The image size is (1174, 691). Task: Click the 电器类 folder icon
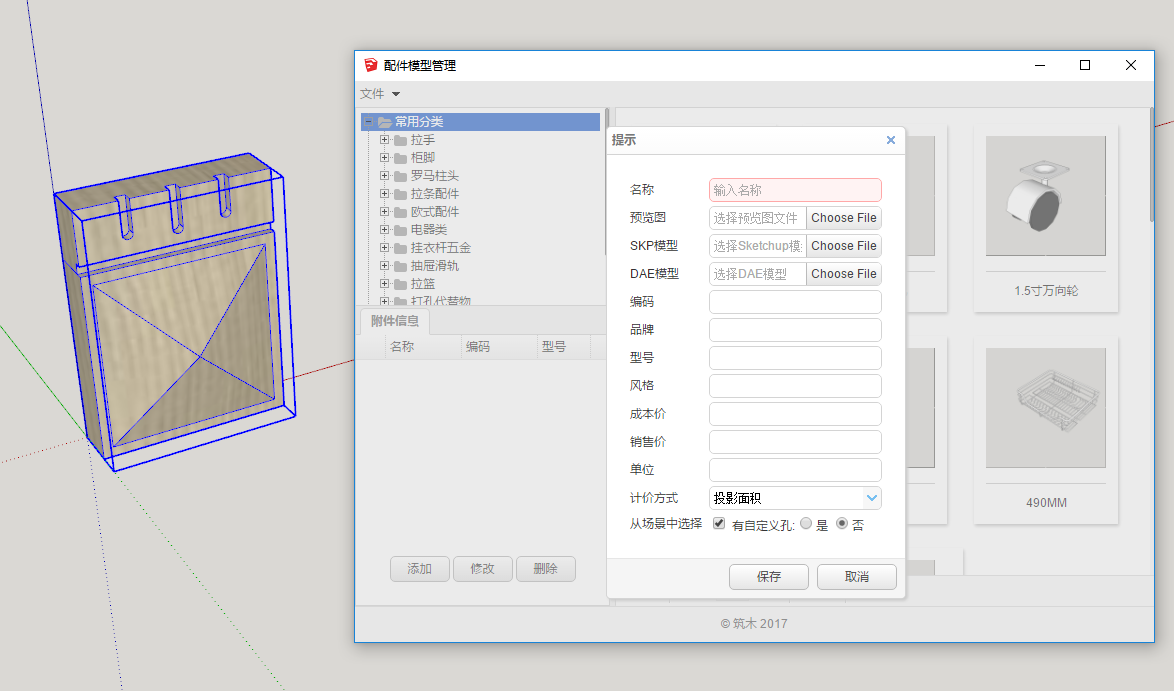400,230
